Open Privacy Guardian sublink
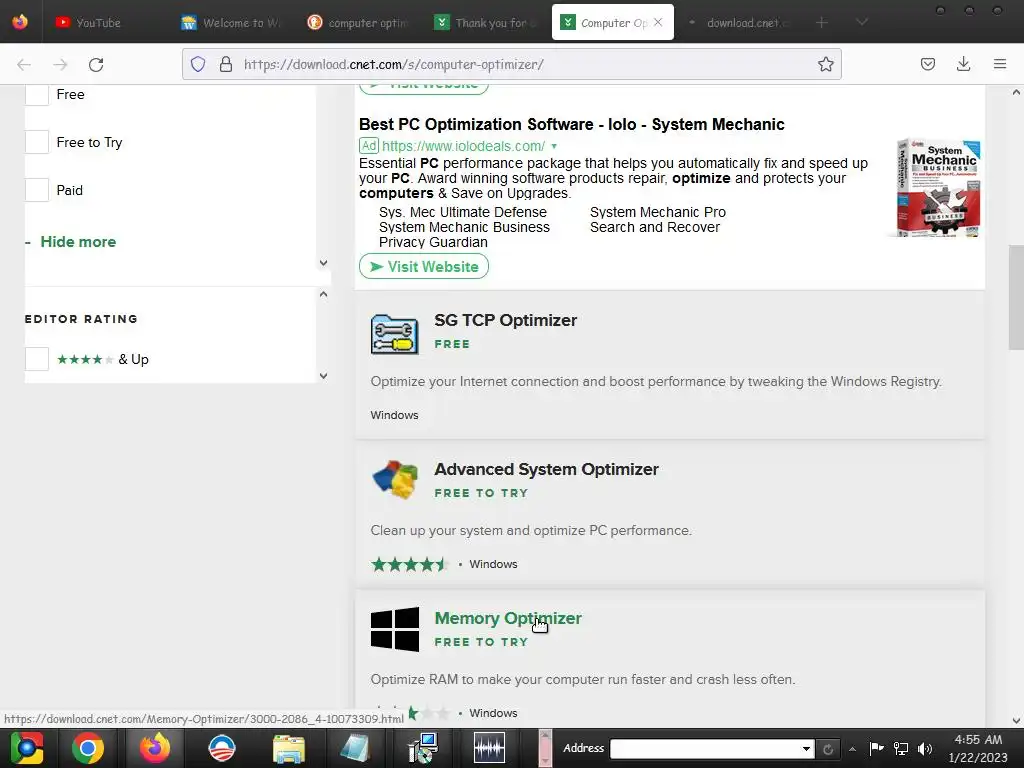 pyautogui.click(x=433, y=242)
